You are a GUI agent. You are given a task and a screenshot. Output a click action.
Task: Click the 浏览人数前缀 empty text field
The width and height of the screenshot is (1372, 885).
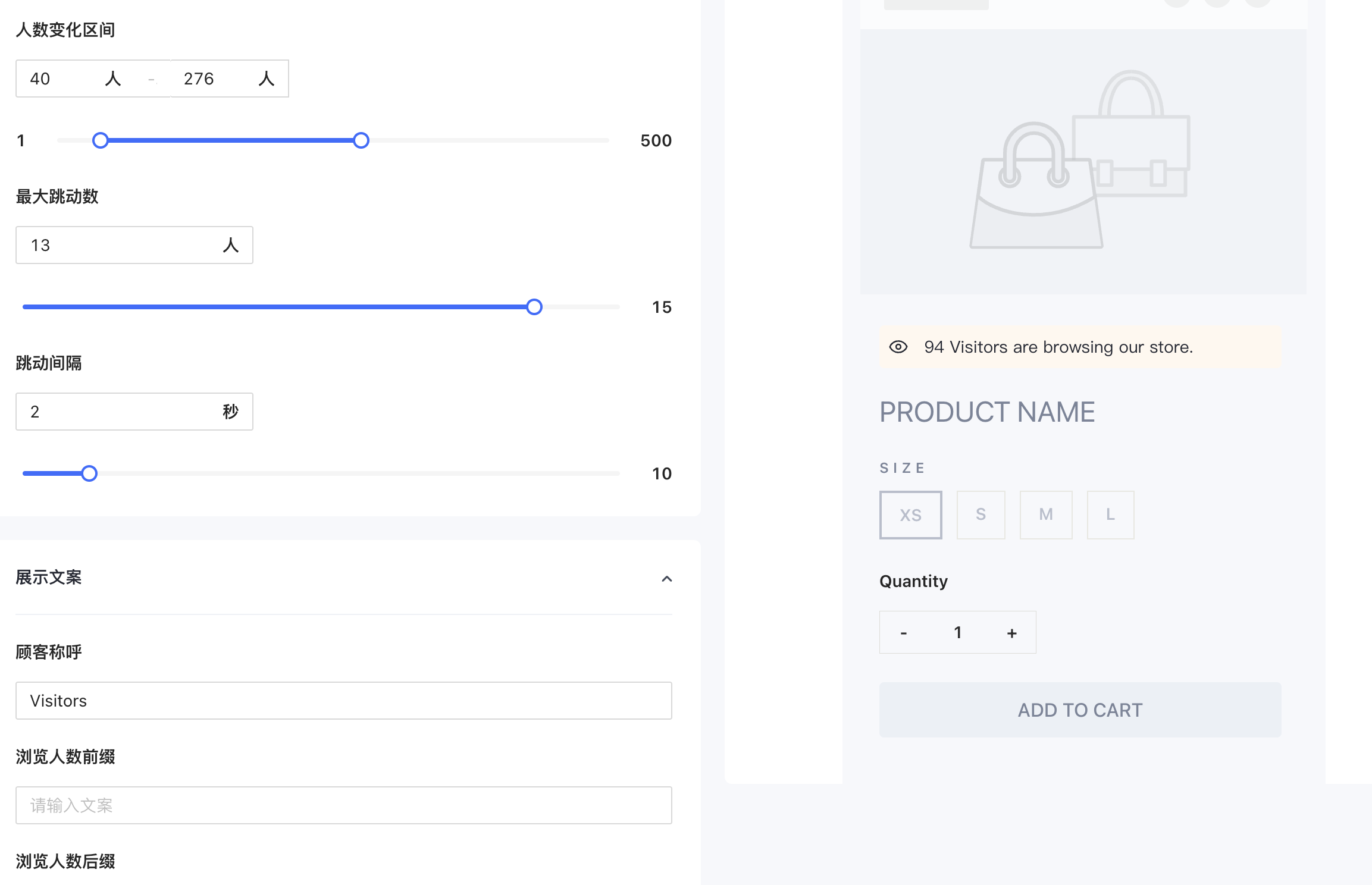click(343, 805)
